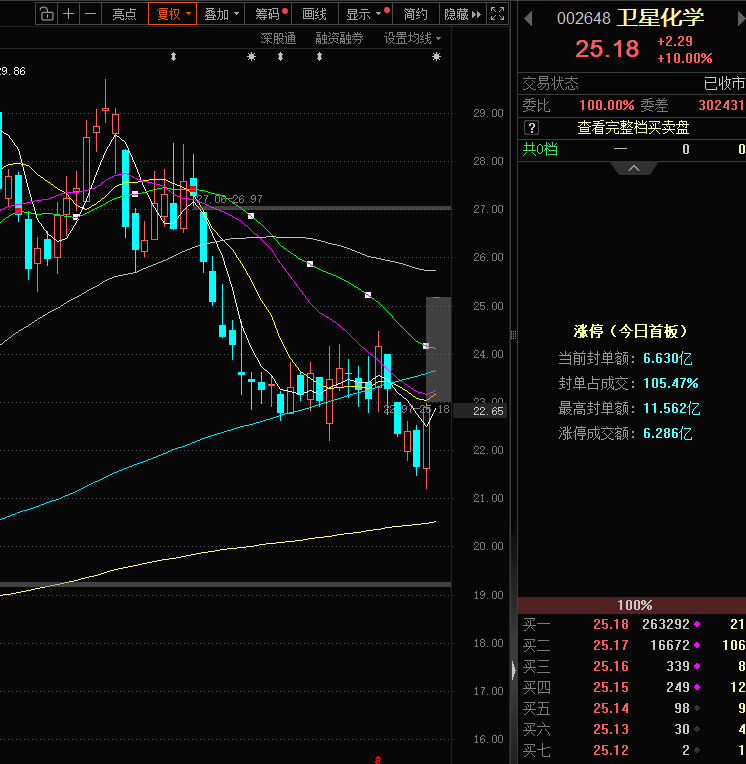Toggle 画线 drawing tools
Screen dimensions: 746x764
pos(314,14)
